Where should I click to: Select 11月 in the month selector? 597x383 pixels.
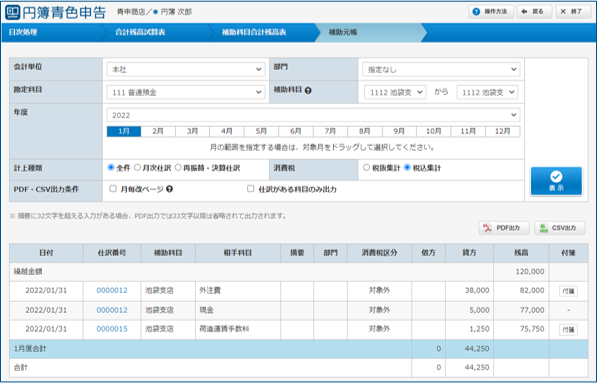pyautogui.click(x=468, y=131)
